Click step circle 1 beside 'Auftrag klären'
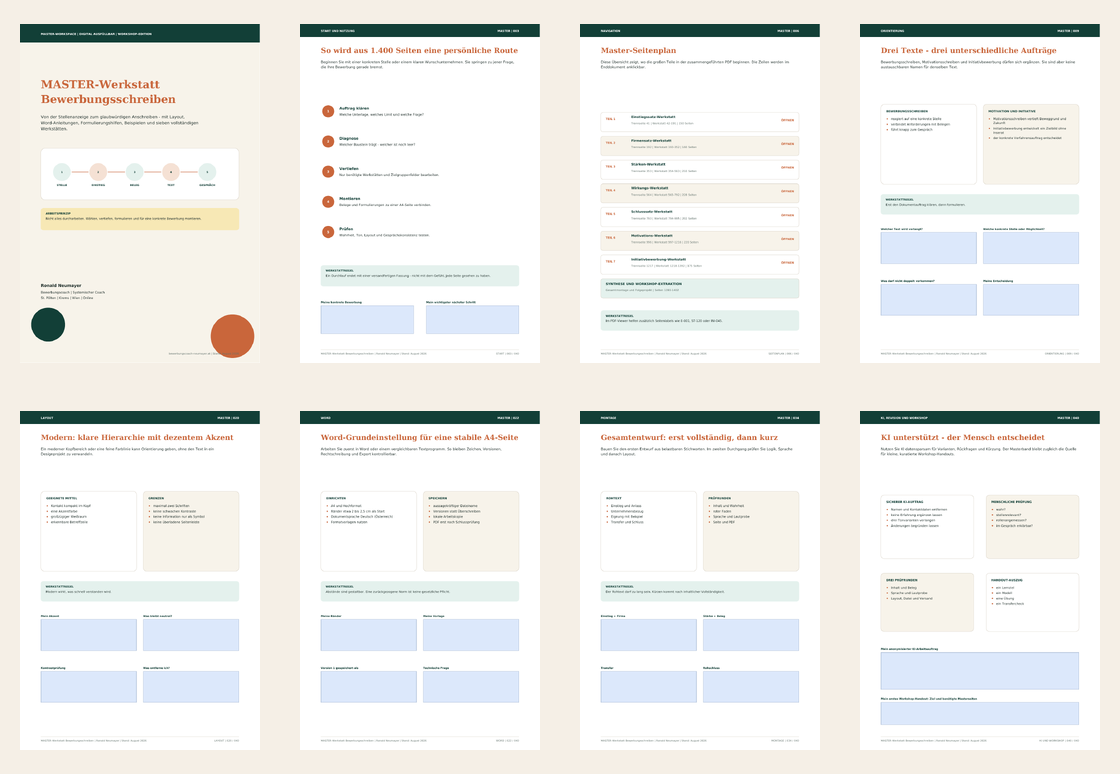 (x=328, y=111)
